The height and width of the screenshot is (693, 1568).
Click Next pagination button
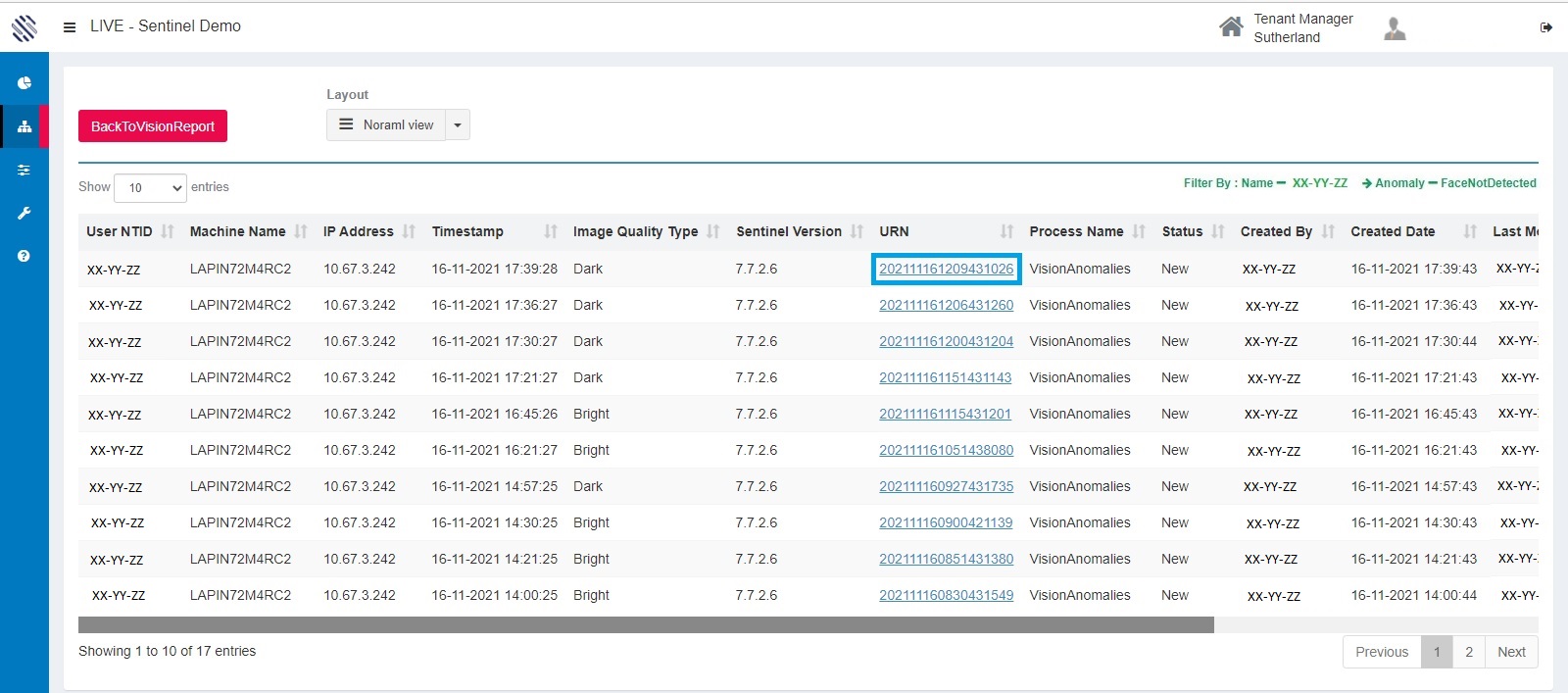pyautogui.click(x=1511, y=652)
